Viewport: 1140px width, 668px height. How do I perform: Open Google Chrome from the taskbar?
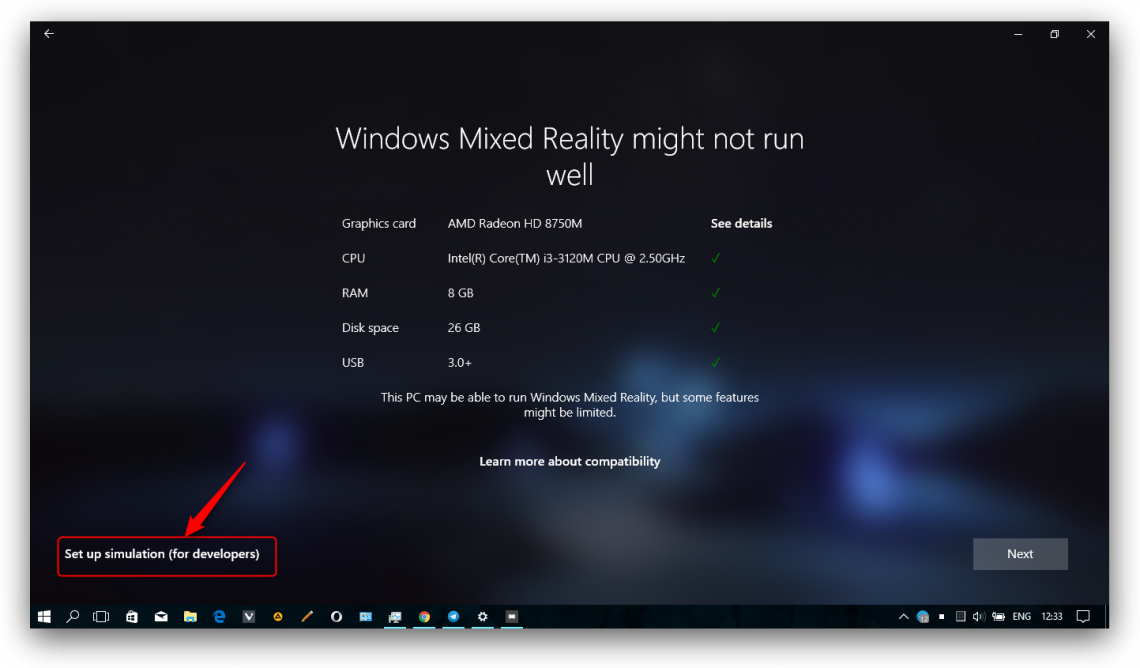click(x=423, y=616)
